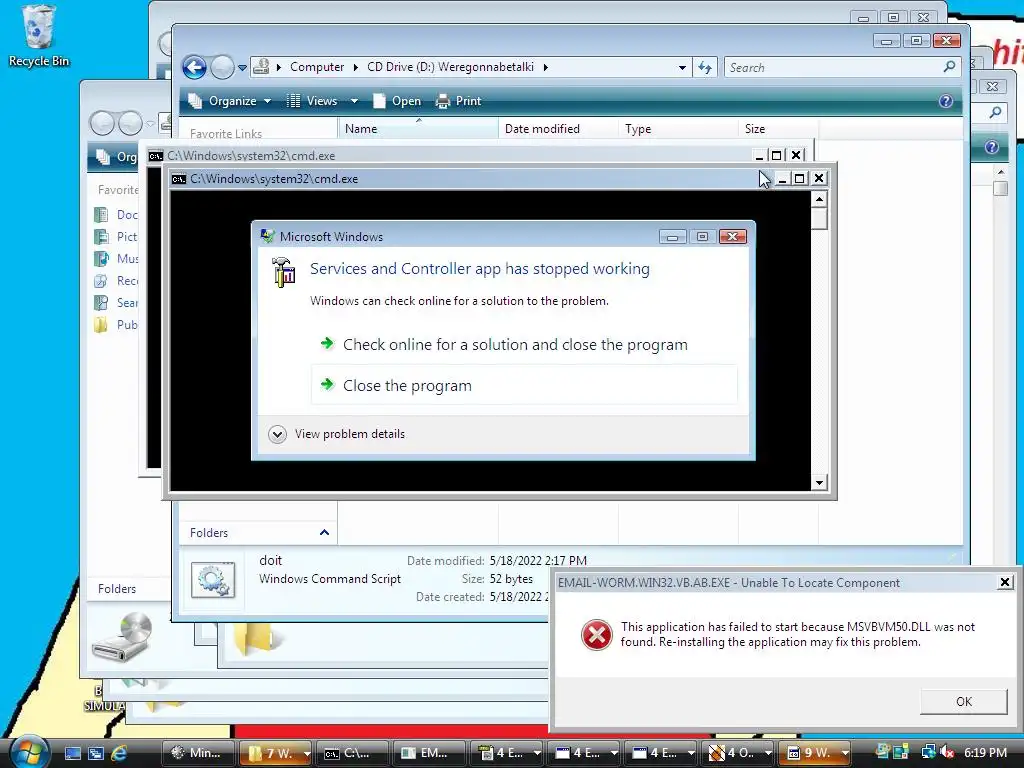Open Music link in back explorer sidebar

[116, 259]
